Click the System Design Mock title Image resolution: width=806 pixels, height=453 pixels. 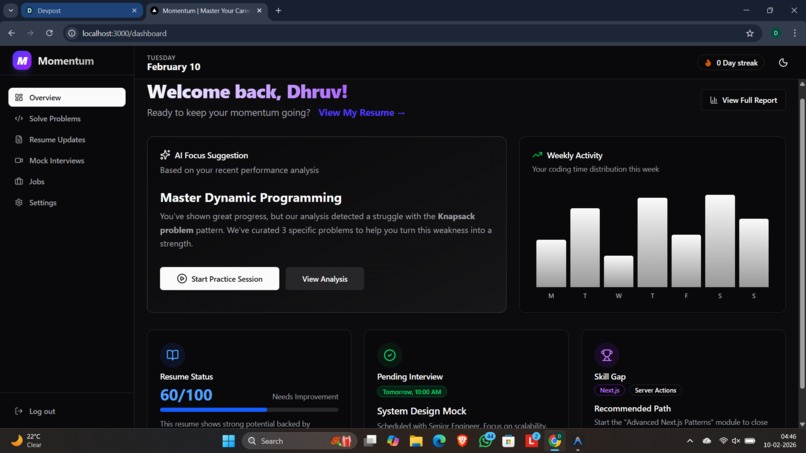[422, 411]
